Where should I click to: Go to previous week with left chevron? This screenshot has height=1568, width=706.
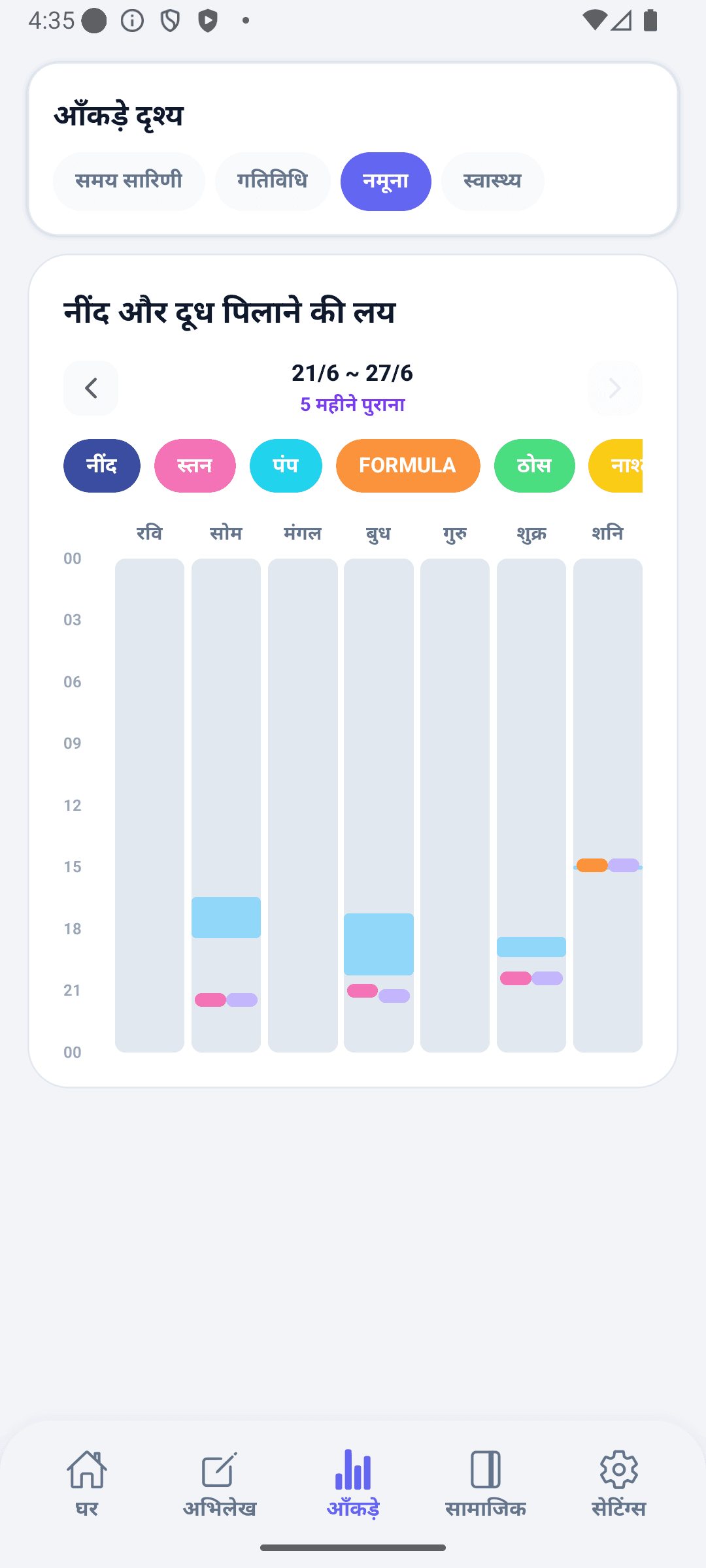pyautogui.click(x=91, y=388)
